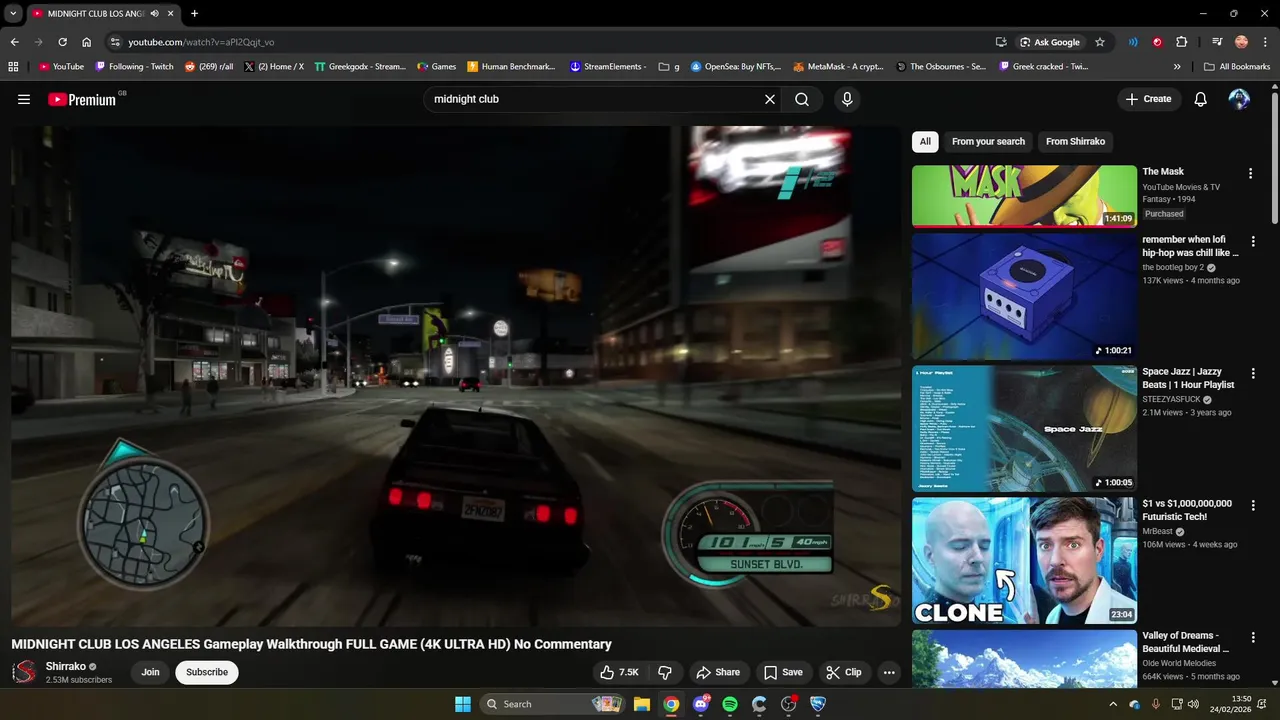Open more actions under the video
The width and height of the screenshot is (1280, 720).
pyautogui.click(x=889, y=672)
